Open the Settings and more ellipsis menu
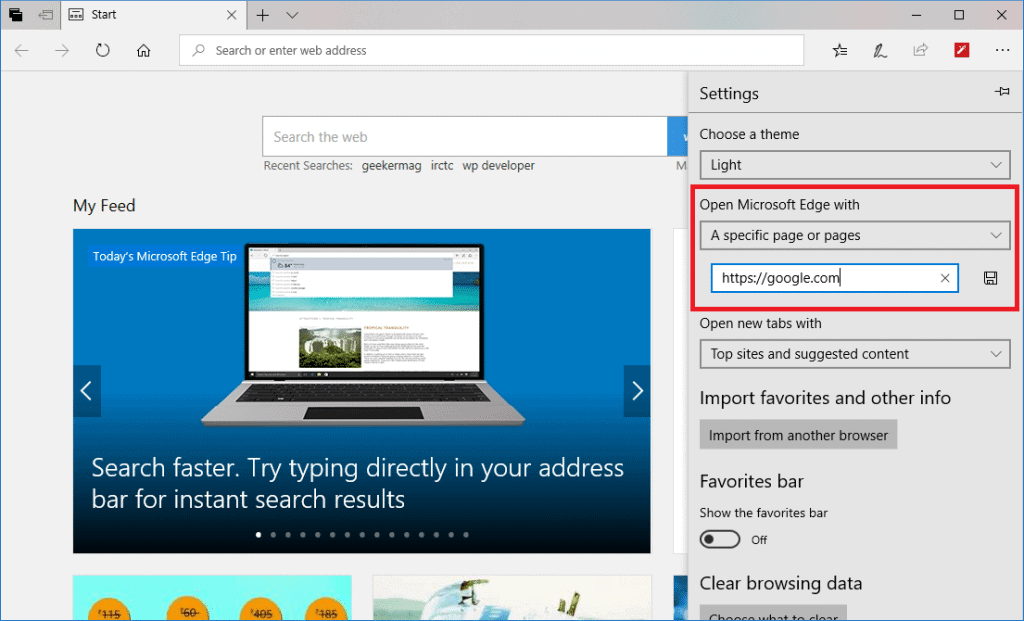 [x=1002, y=50]
